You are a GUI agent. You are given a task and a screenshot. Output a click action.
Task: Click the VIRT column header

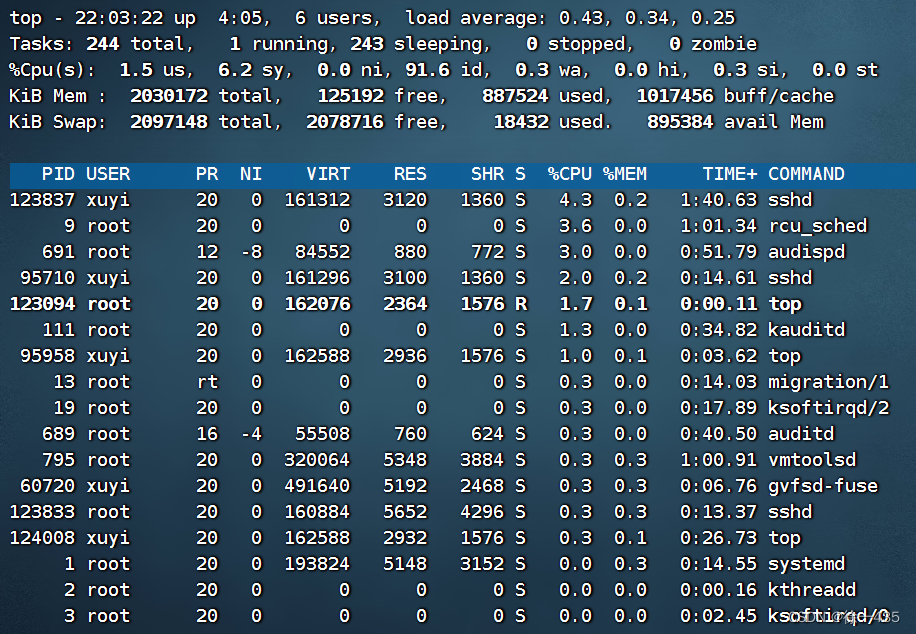point(328,174)
